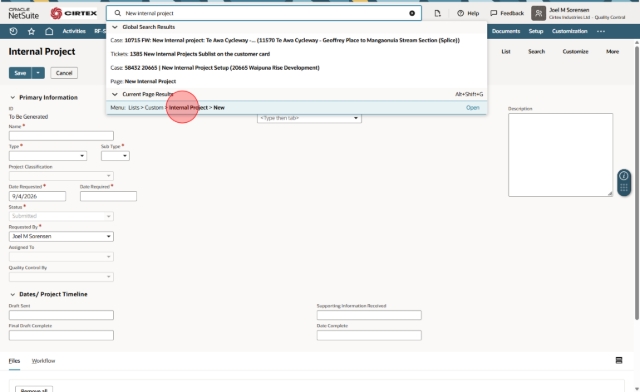The image size is (640, 392).
Task: Select Case 58432 New Internal Project Setup
Action: coord(296,68)
